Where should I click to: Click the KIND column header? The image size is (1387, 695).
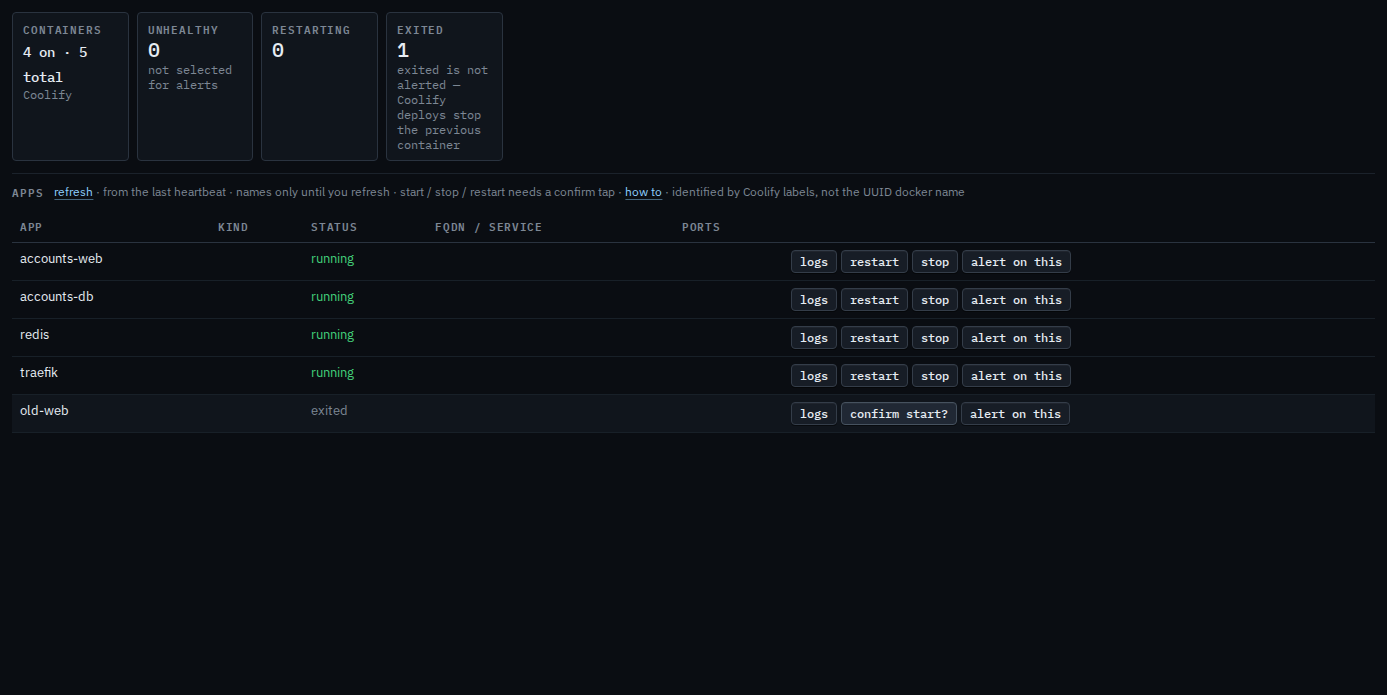233,227
